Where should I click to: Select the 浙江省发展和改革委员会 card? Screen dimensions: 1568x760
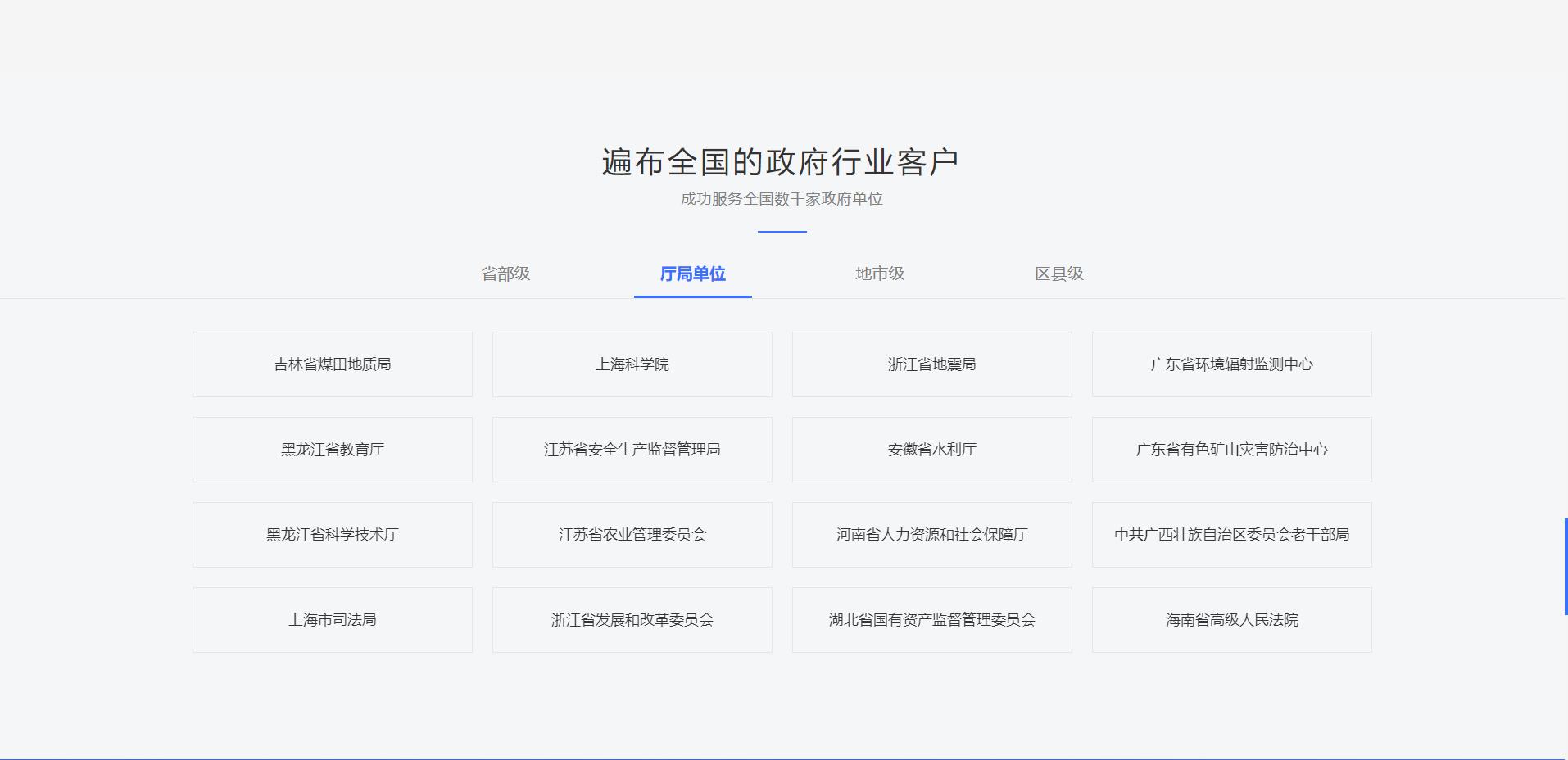632,620
